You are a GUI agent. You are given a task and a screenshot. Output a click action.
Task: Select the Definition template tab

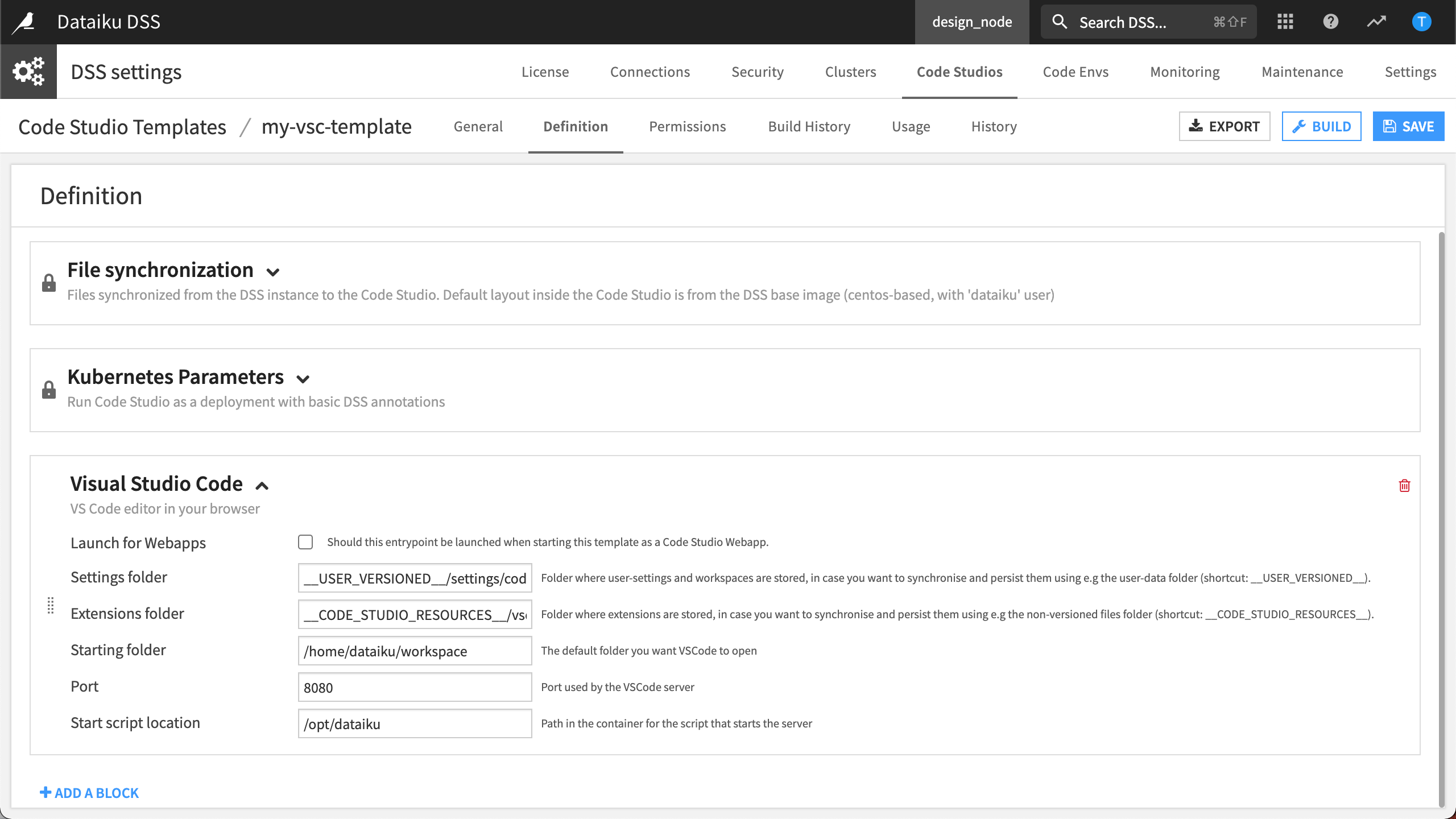click(576, 126)
